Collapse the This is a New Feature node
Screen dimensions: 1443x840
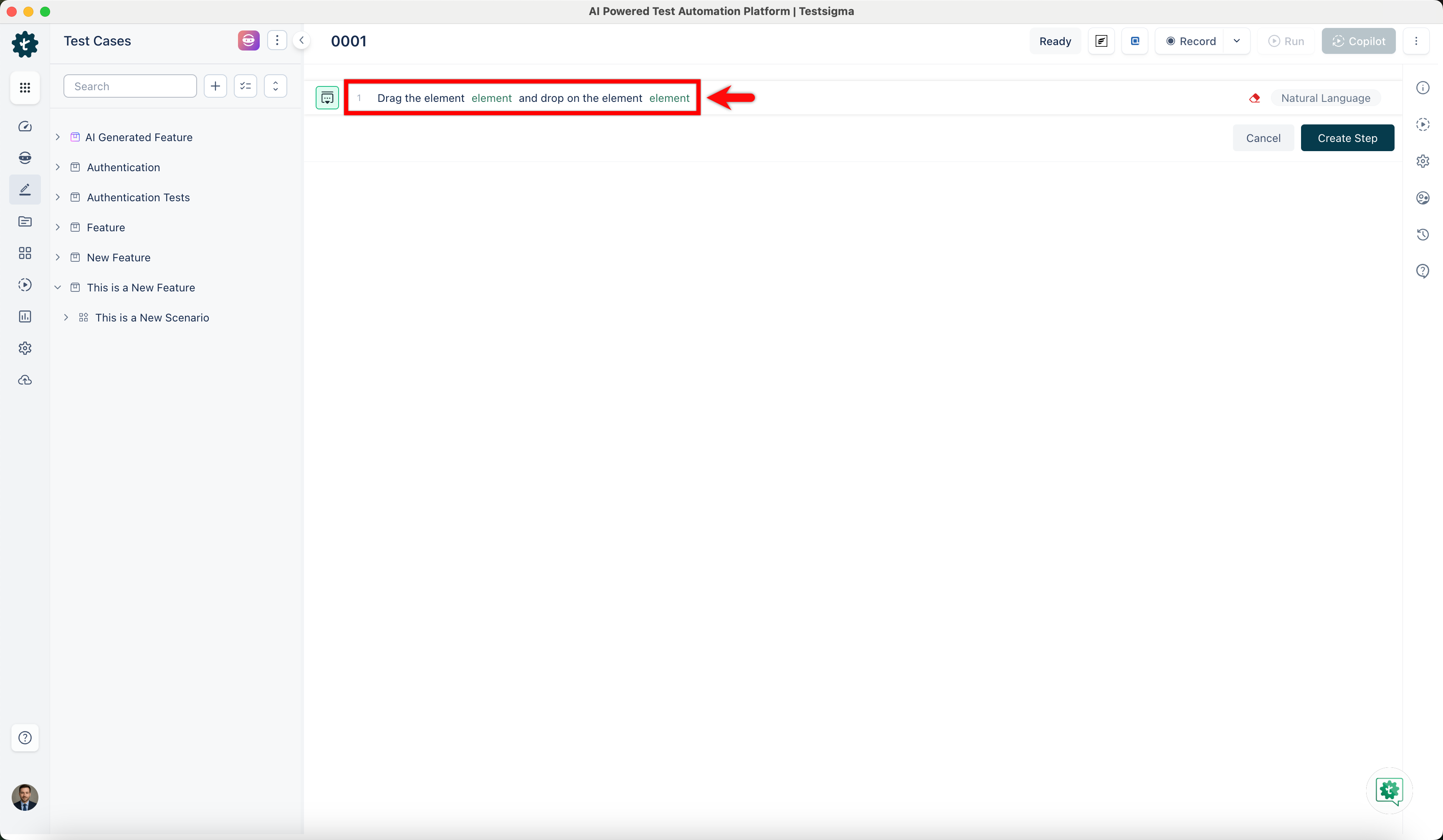click(58, 287)
